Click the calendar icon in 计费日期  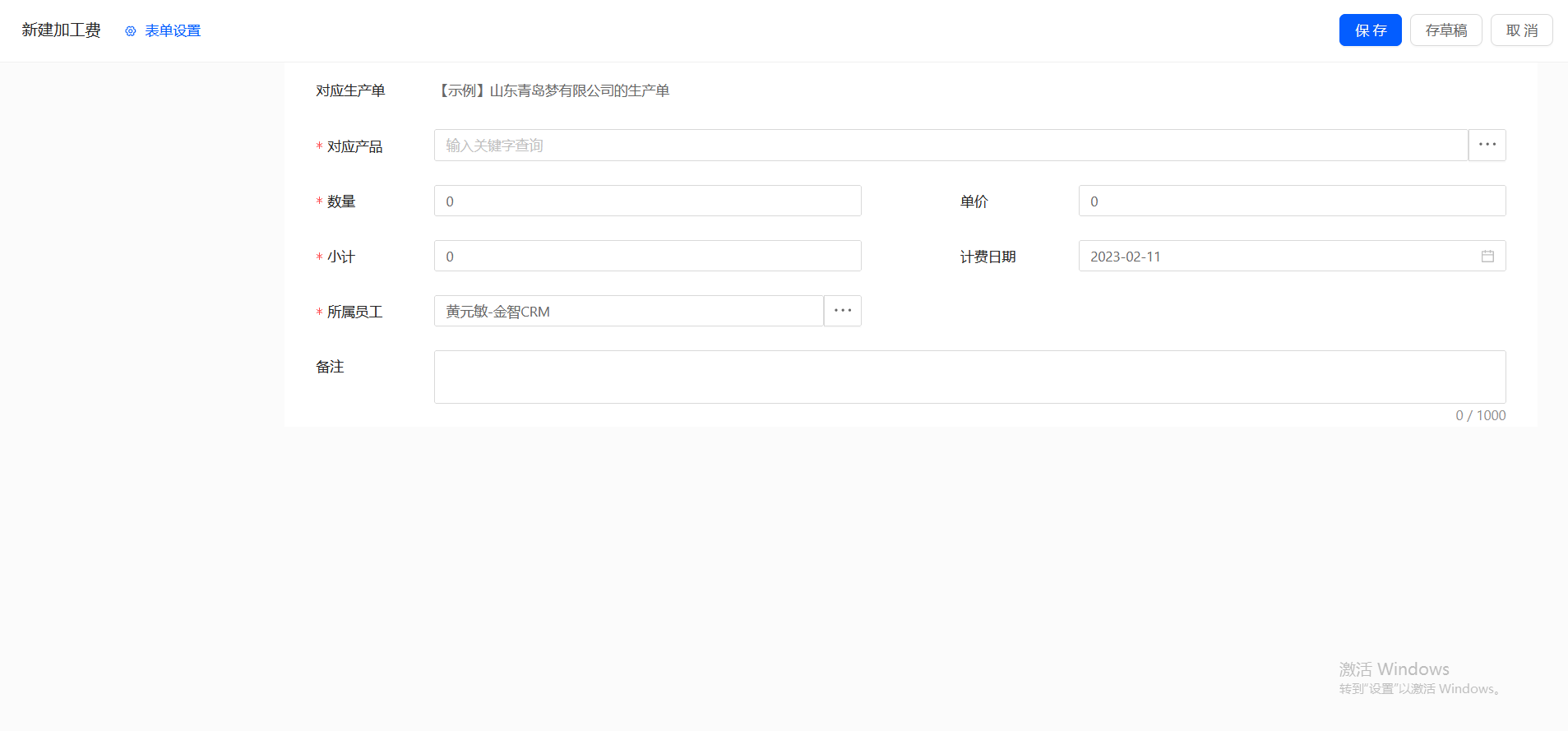1487,257
